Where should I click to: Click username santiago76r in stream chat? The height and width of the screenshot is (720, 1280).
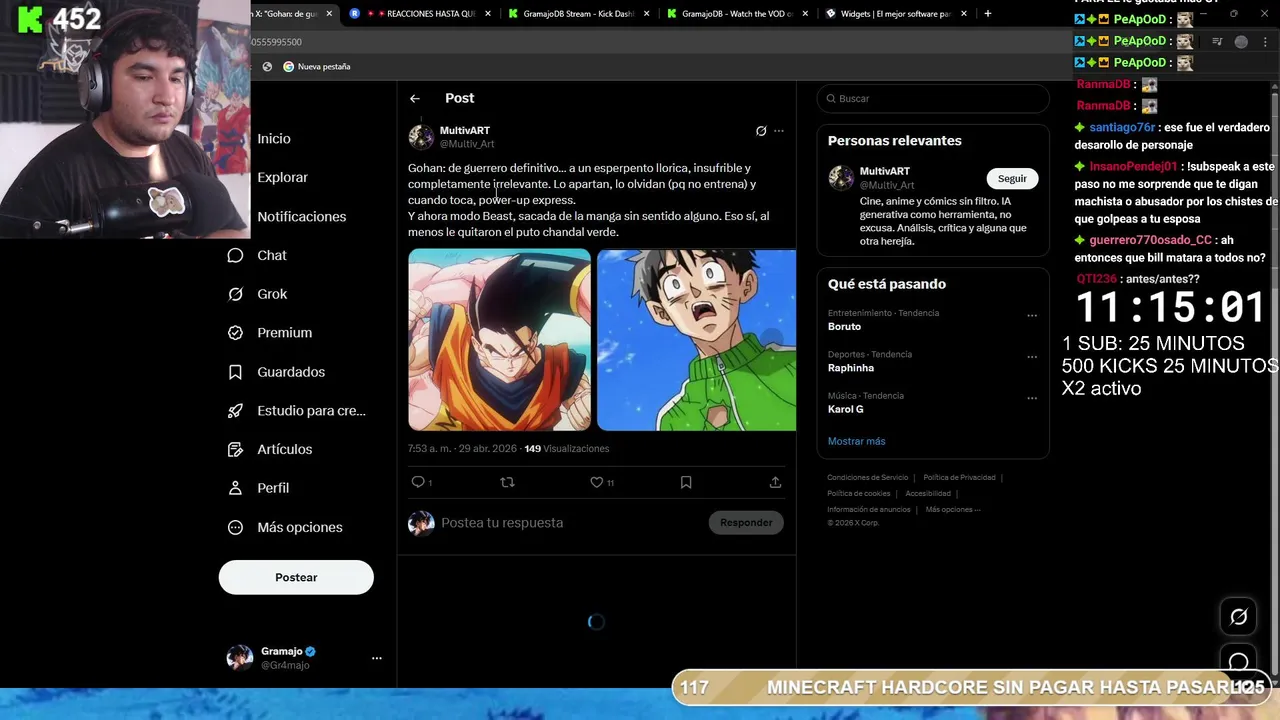(1122, 128)
